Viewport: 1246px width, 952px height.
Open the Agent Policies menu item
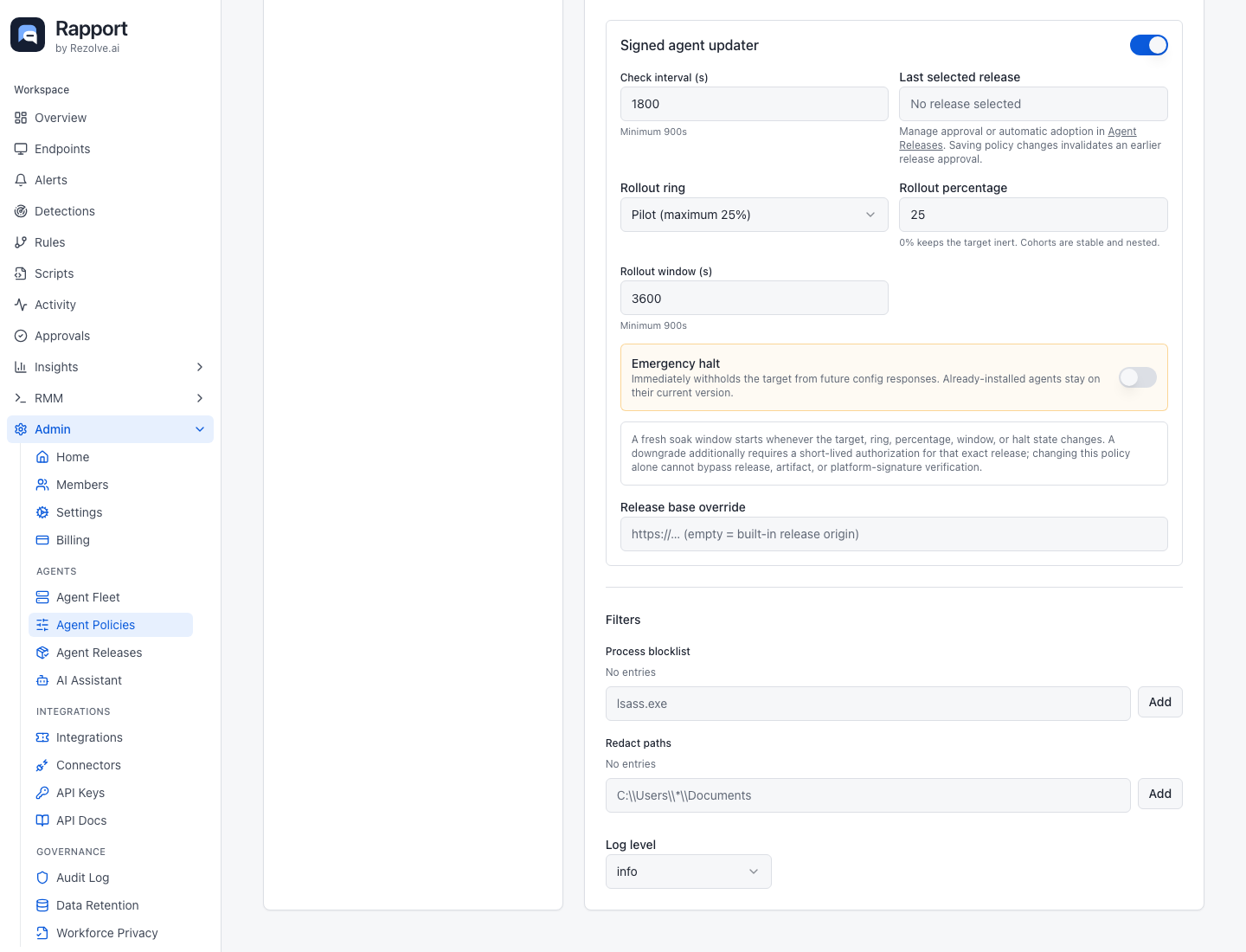point(111,625)
